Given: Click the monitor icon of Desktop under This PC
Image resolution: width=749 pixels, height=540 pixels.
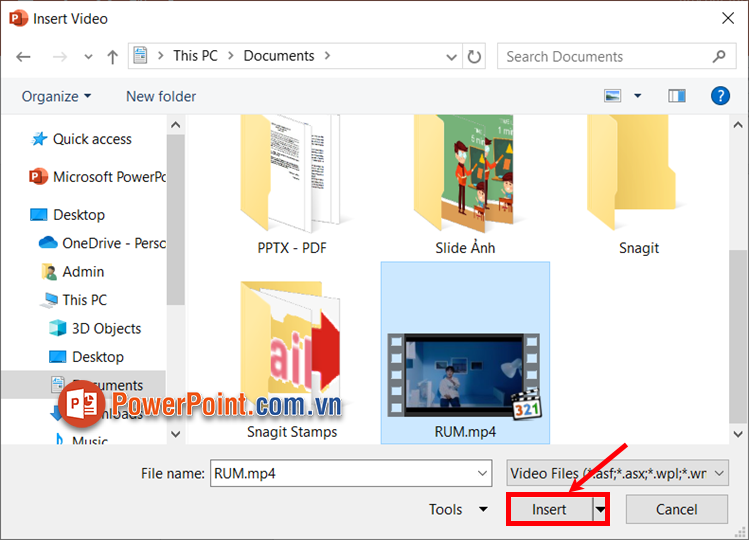Looking at the screenshot, I should pos(58,356).
